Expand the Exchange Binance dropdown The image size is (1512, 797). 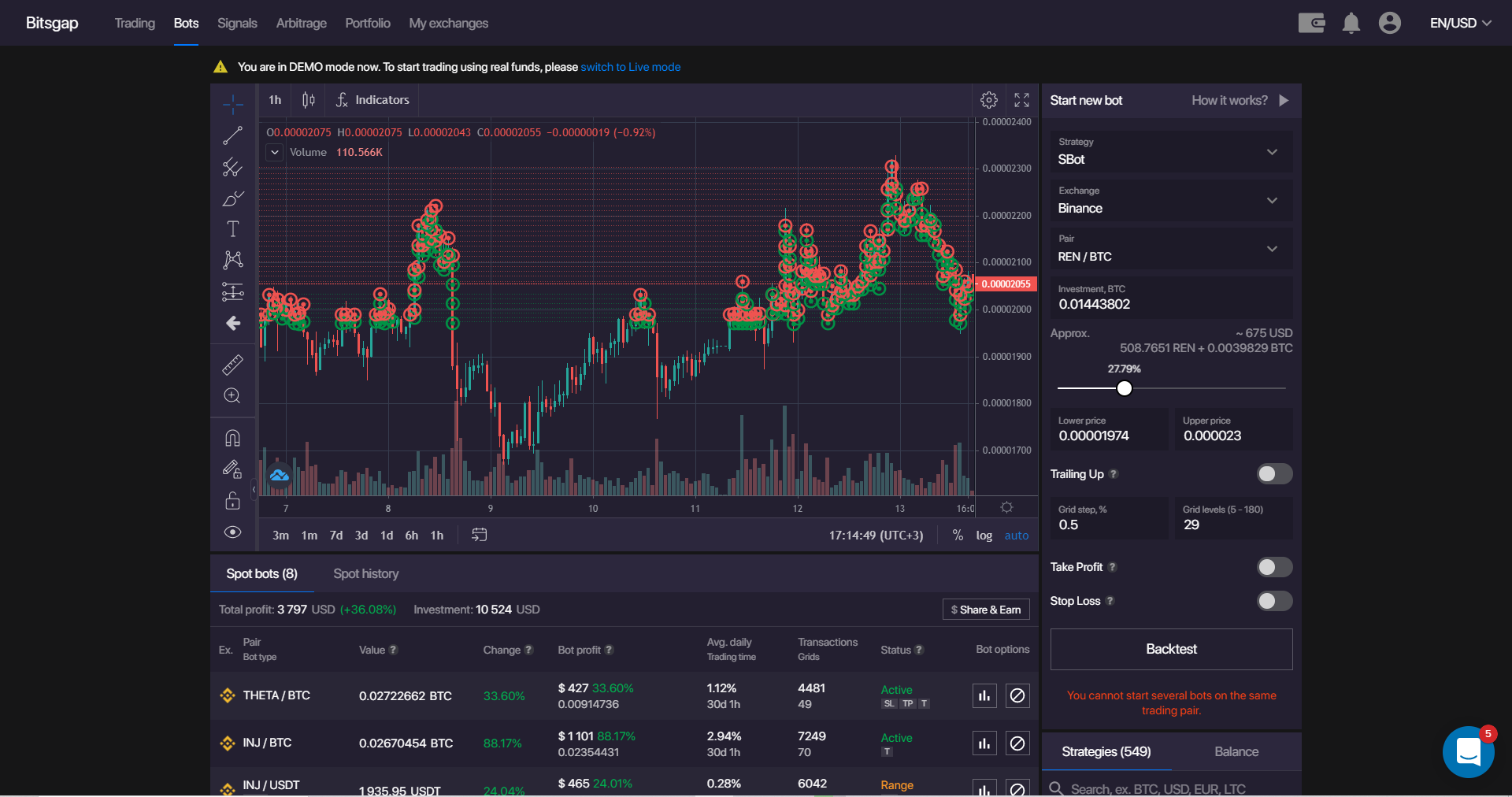point(1171,200)
